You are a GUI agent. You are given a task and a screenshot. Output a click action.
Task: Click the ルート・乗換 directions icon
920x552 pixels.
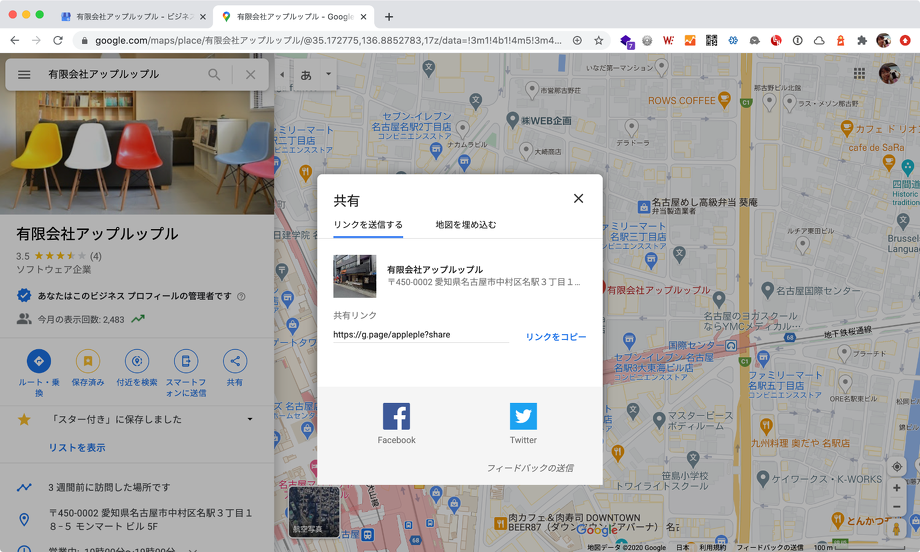pyautogui.click(x=39, y=362)
